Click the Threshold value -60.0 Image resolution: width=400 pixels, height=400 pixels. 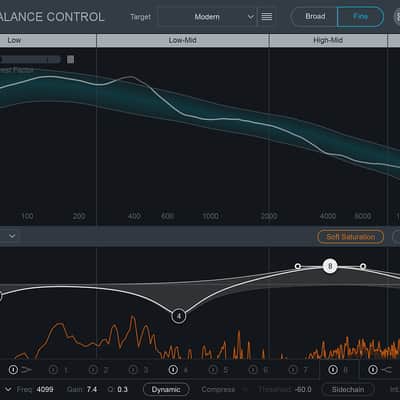(x=303, y=389)
